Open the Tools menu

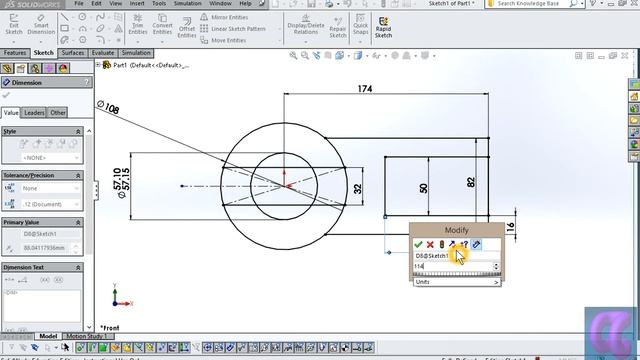(159, 3)
